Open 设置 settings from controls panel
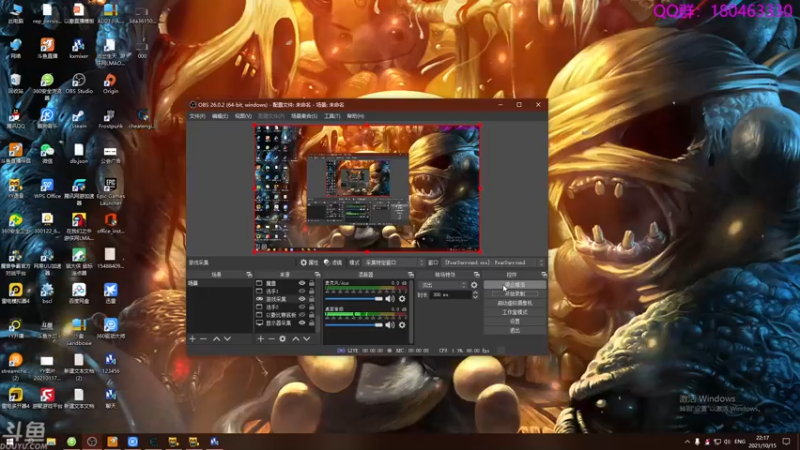Screen dimensions: 800x450 coord(515,321)
